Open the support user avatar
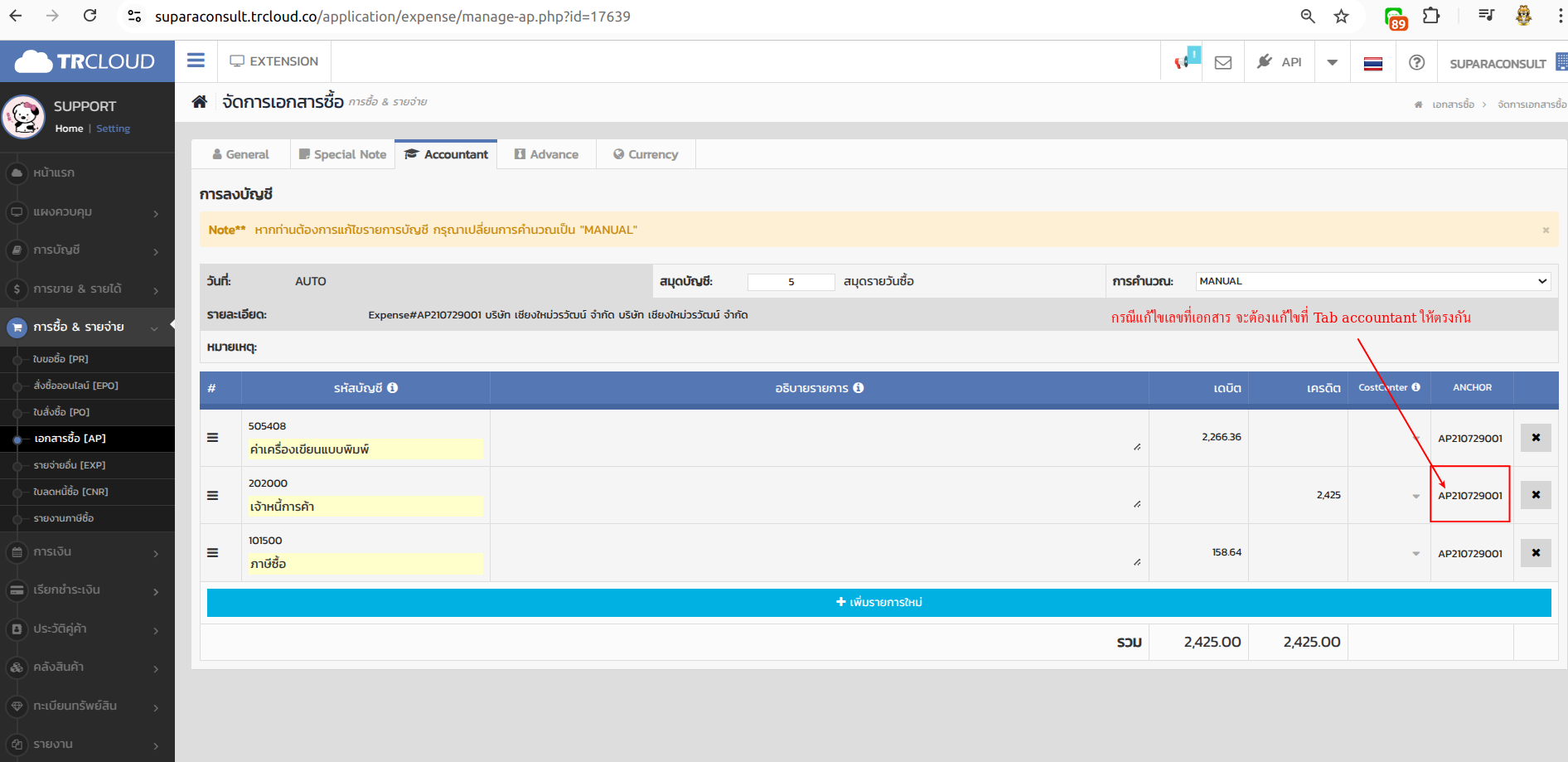The height and width of the screenshot is (762, 1568). (23, 117)
